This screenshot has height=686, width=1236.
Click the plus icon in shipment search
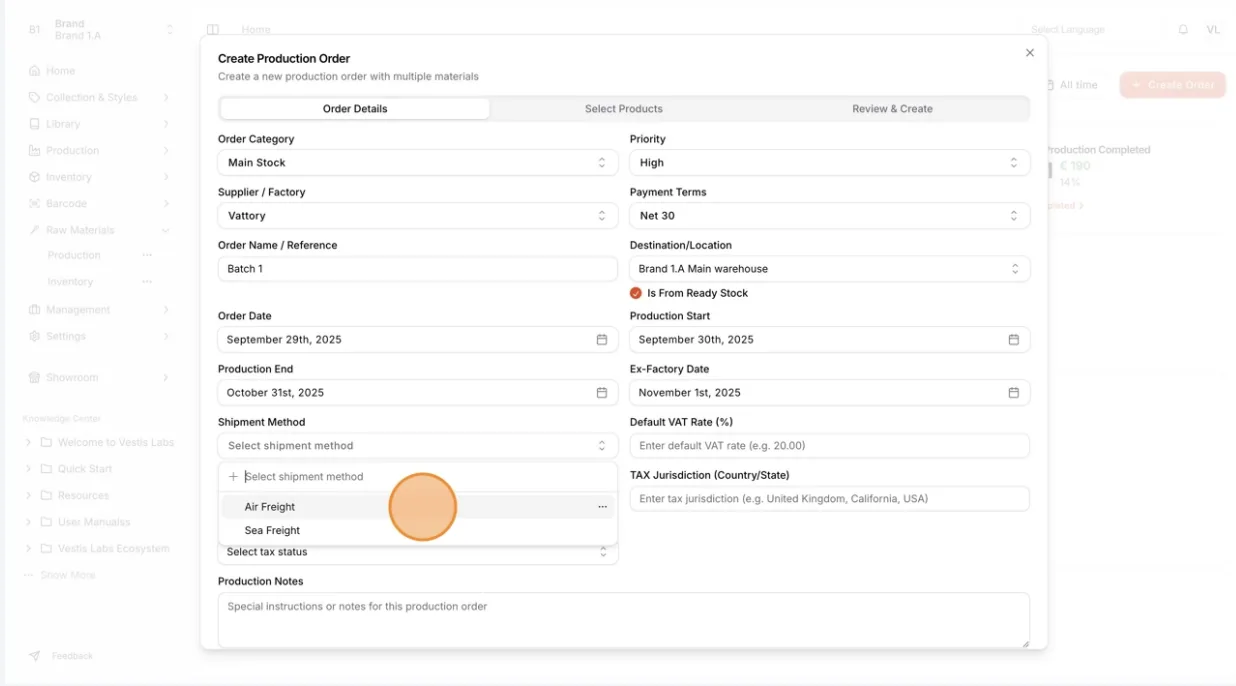coord(233,477)
